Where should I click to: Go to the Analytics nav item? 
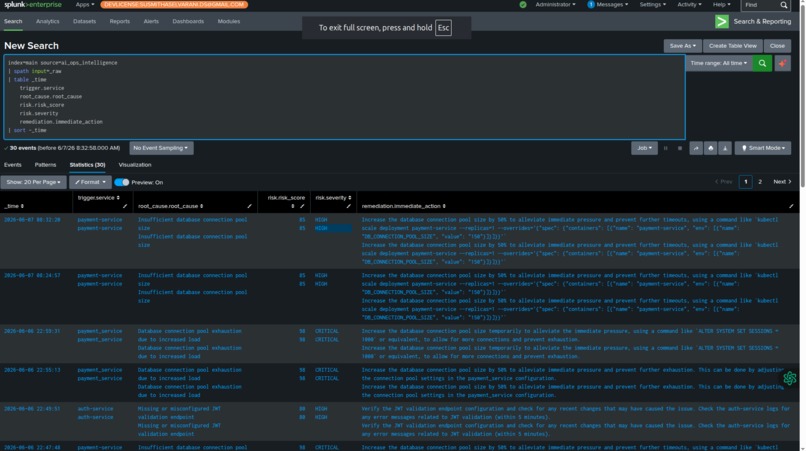pyautogui.click(x=47, y=22)
